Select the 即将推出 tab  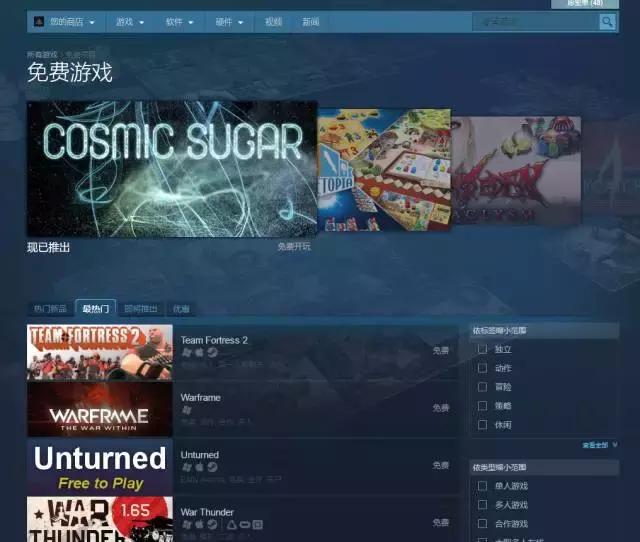coord(141,309)
